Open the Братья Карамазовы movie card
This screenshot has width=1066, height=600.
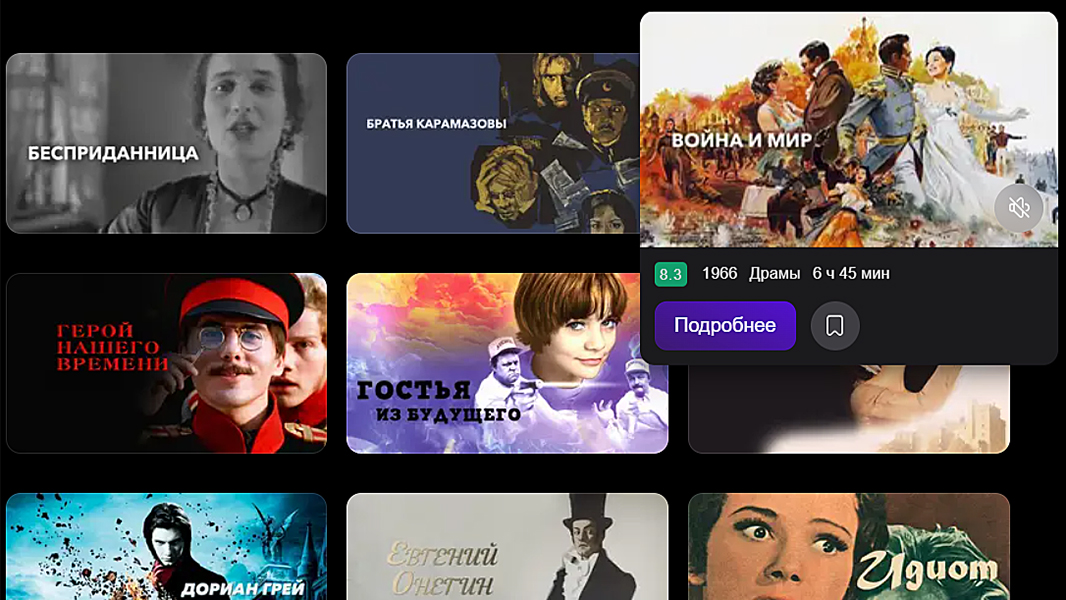pos(493,143)
